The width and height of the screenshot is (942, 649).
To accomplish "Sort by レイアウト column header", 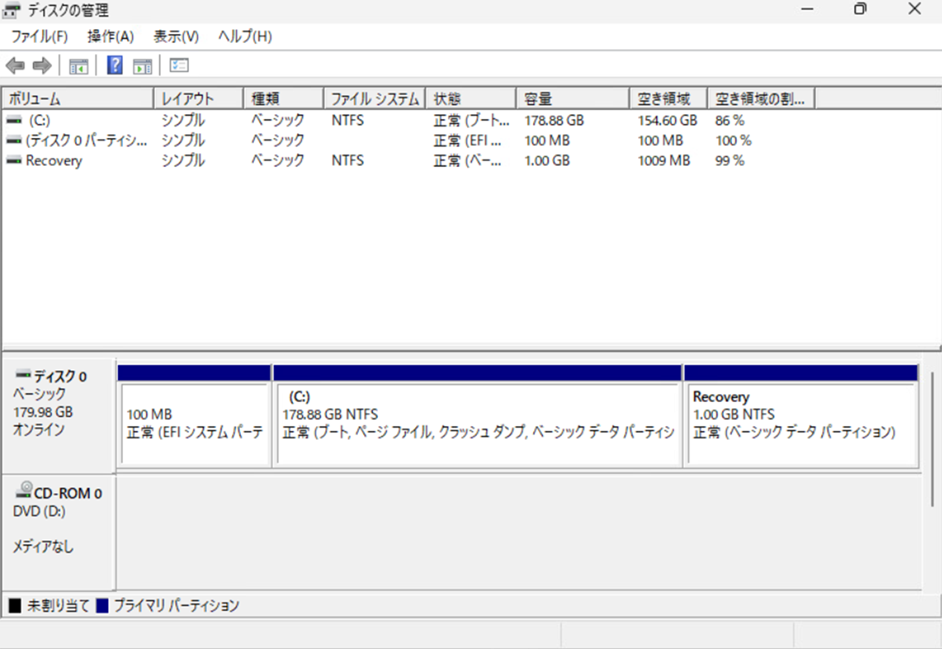I will (x=199, y=99).
